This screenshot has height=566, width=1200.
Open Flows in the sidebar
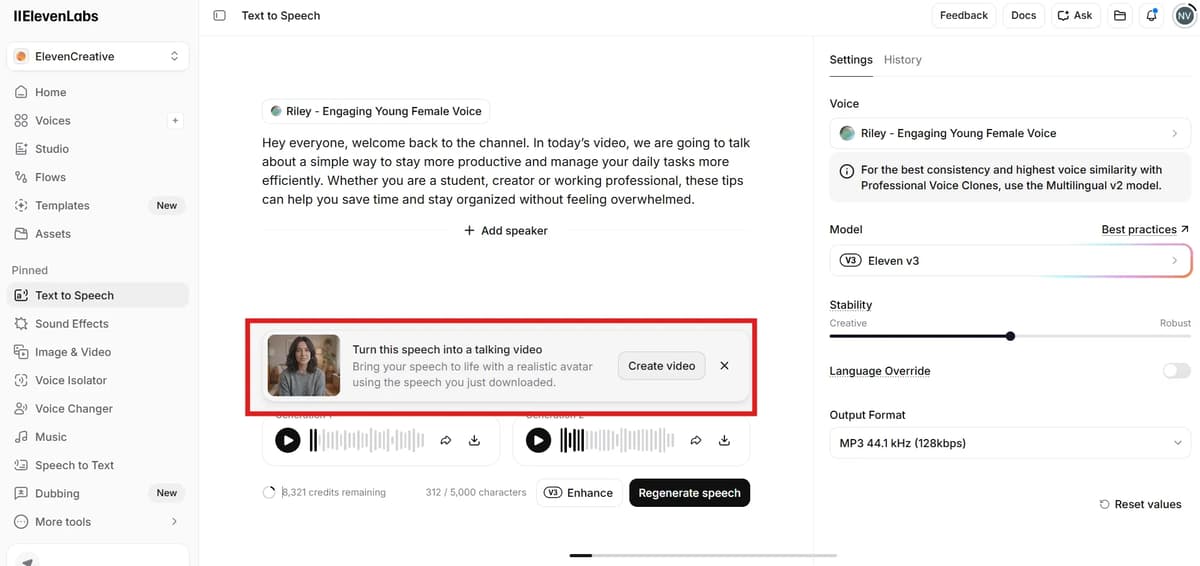[97, 177]
